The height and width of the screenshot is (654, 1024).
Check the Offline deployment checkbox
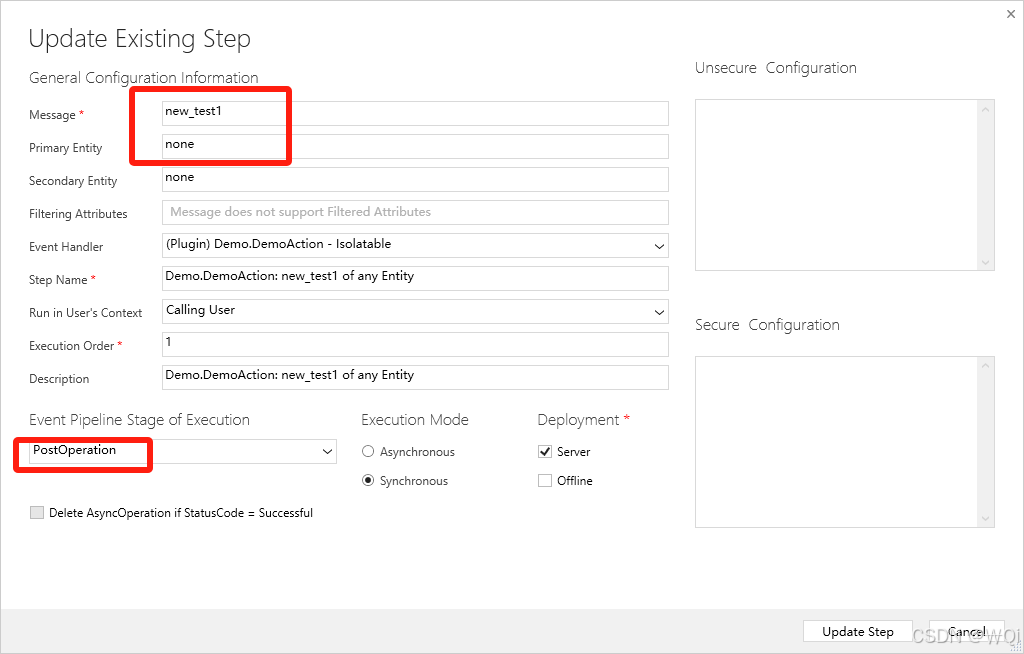[x=545, y=480]
